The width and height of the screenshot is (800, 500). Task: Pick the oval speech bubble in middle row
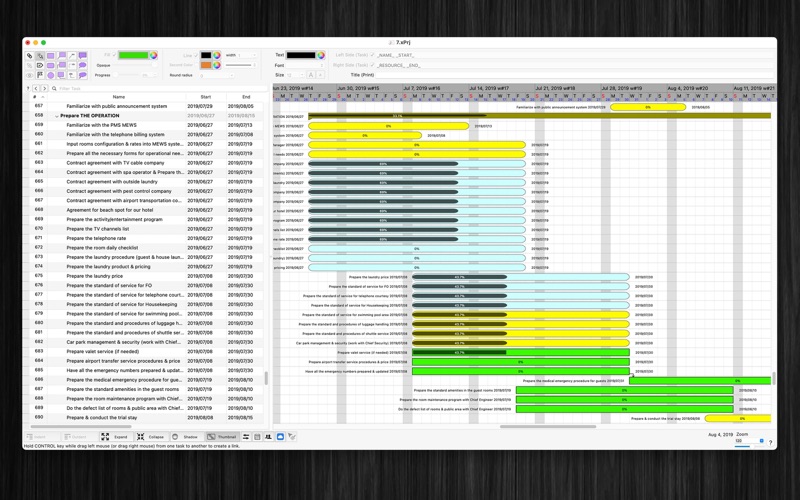tap(83, 65)
